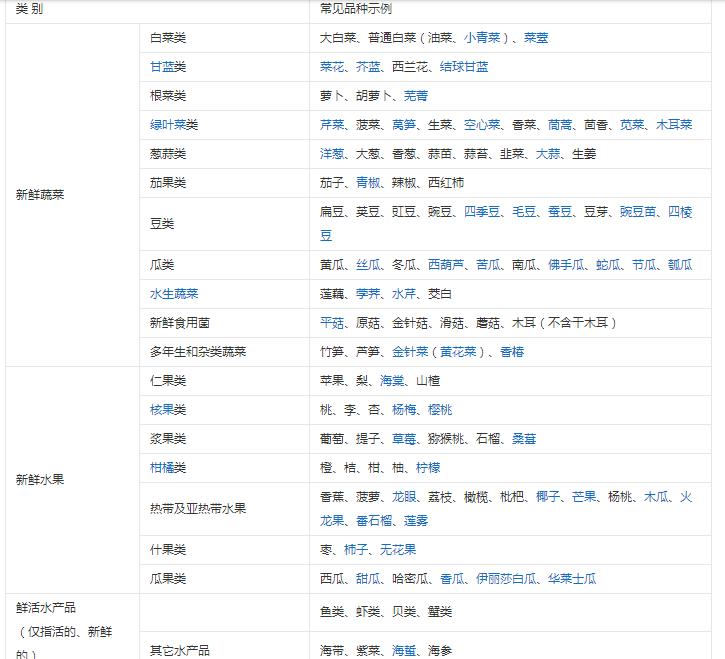Viewport: 725px width, 659px height.
Task: Open the 木瓜 link
Action: click(x=656, y=497)
